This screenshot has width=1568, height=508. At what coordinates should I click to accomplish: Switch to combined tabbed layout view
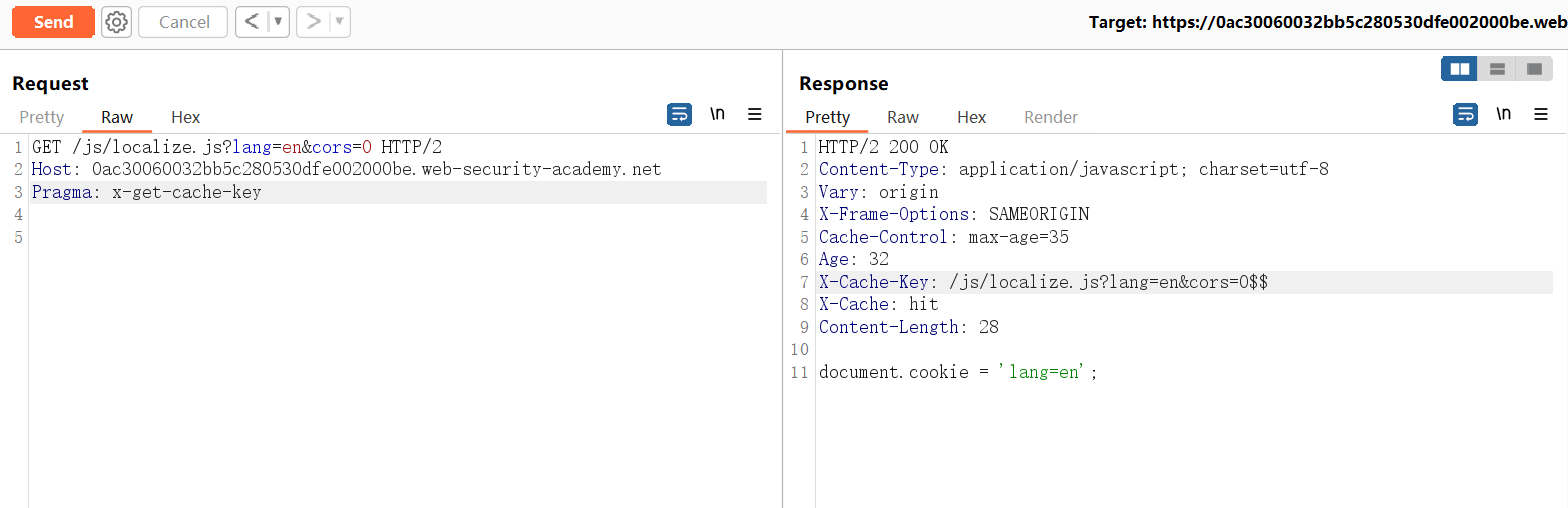[1533, 69]
